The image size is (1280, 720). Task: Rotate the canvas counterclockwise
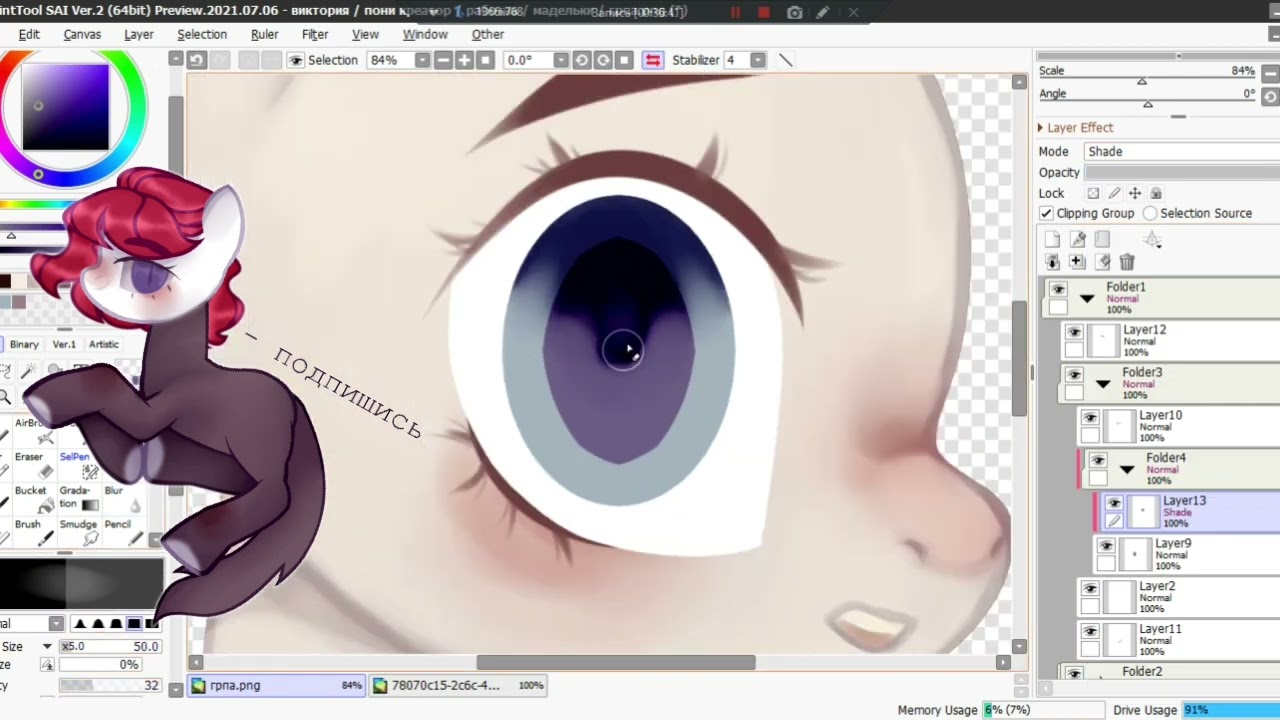pyautogui.click(x=582, y=60)
